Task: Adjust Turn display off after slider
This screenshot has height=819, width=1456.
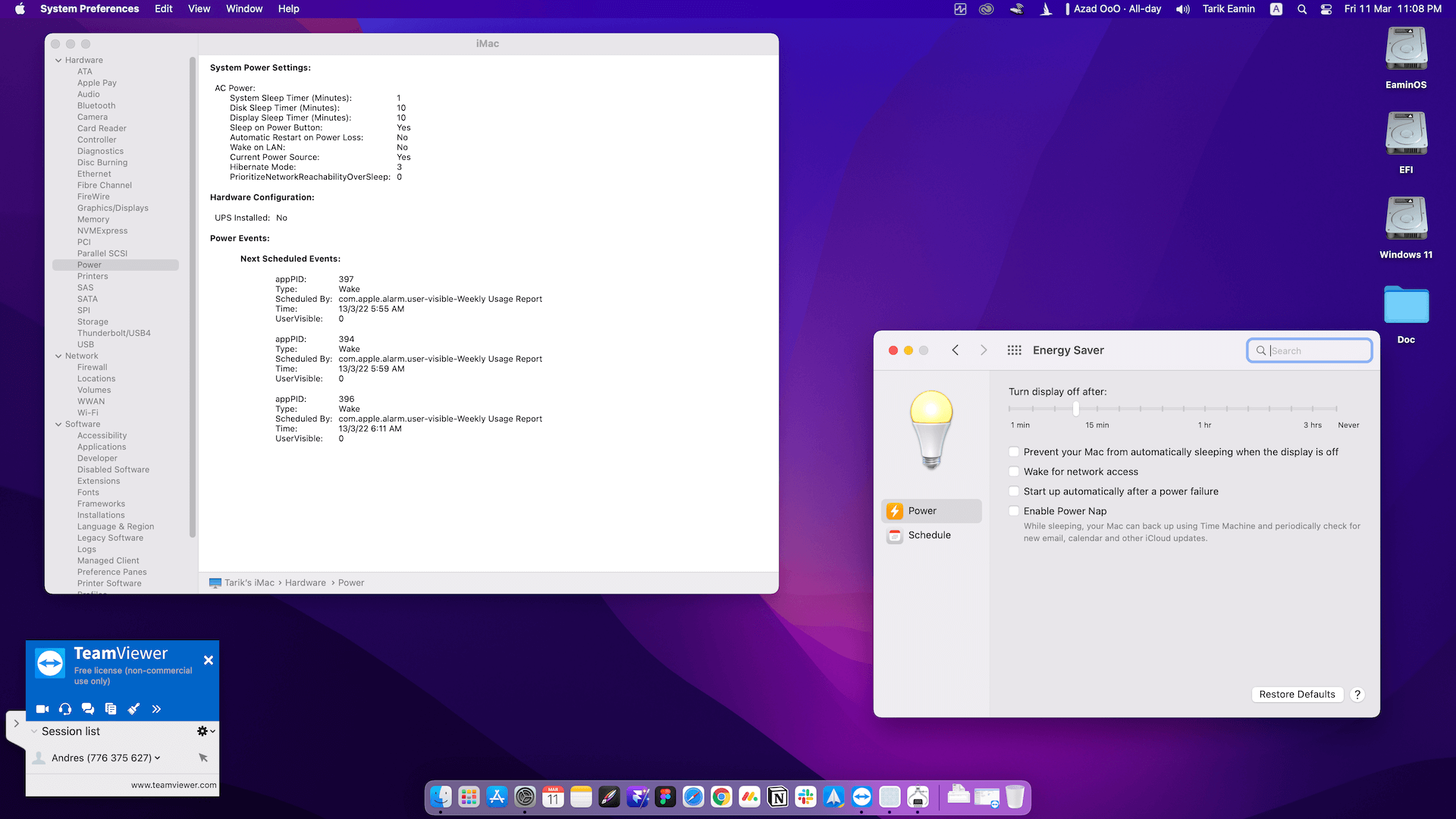Action: (x=1075, y=409)
